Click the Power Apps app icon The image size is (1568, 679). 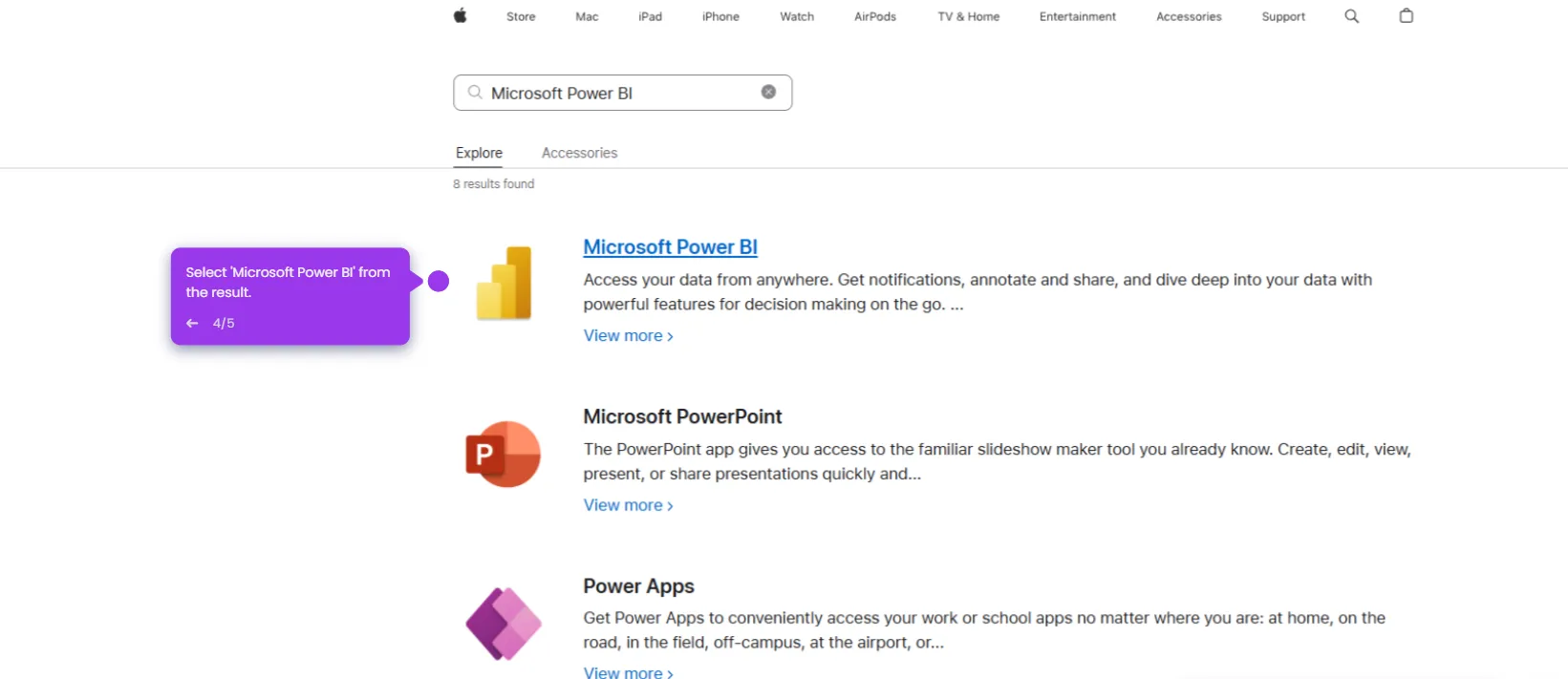click(504, 624)
